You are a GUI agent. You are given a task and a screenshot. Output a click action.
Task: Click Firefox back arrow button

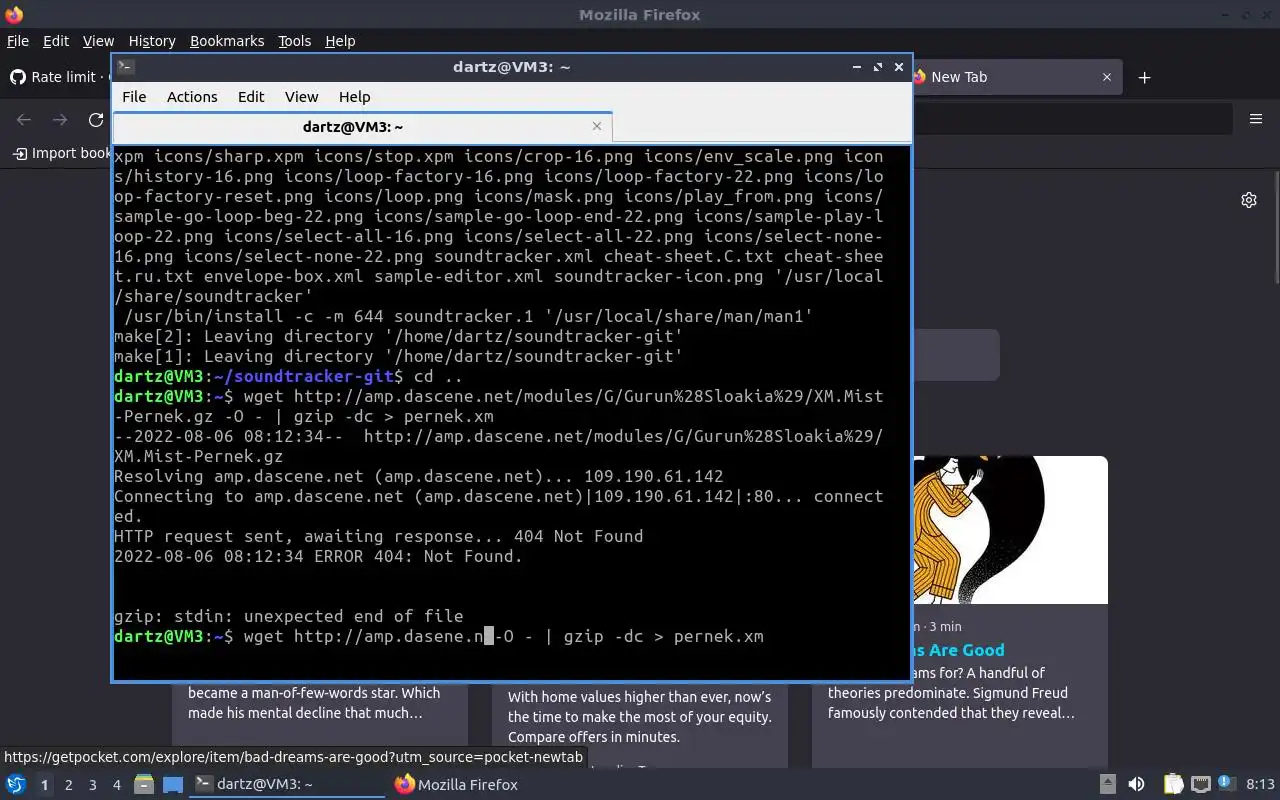click(x=24, y=120)
